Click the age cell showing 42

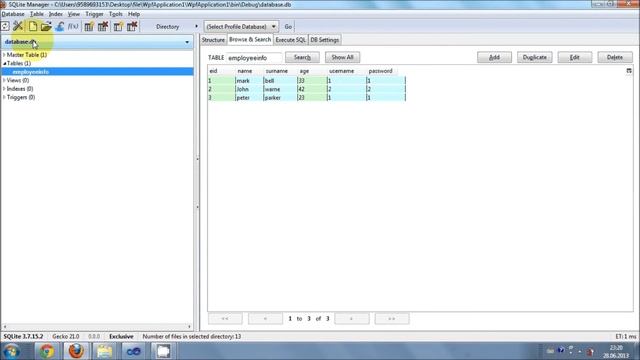click(x=311, y=89)
